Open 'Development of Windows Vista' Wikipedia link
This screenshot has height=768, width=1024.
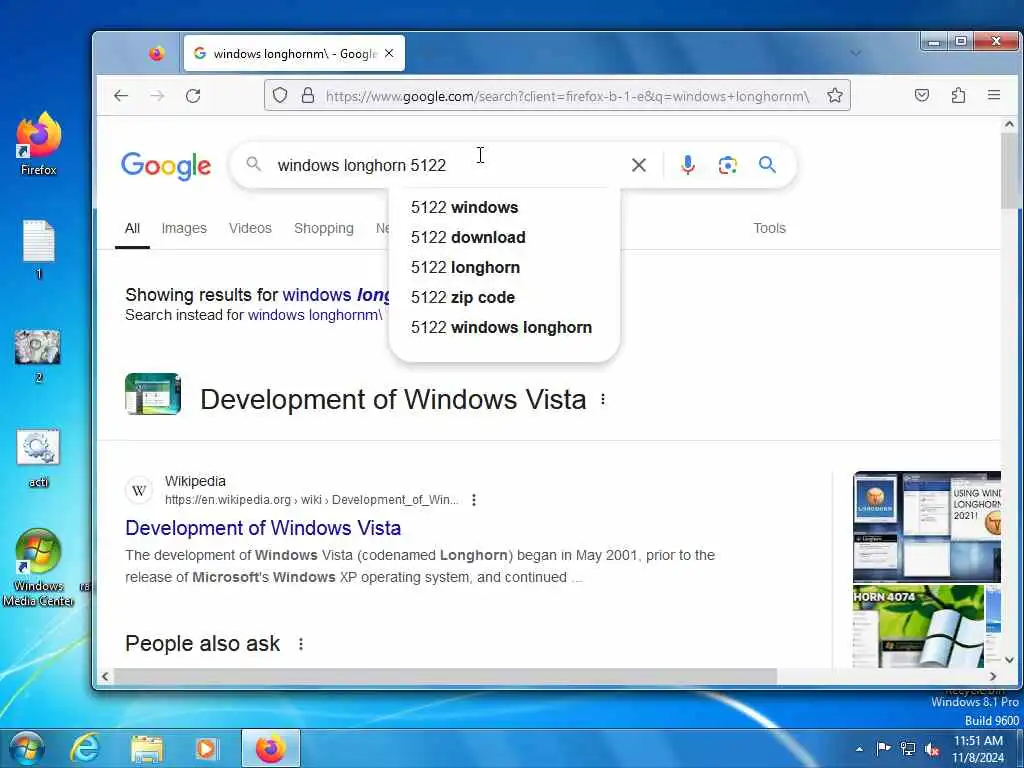[x=263, y=528]
